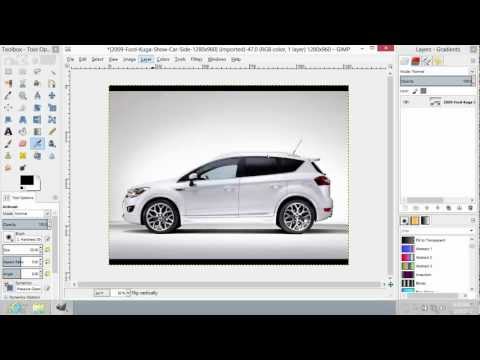480x360 pixels.
Task: Select the Ink tool
Action: (52, 144)
